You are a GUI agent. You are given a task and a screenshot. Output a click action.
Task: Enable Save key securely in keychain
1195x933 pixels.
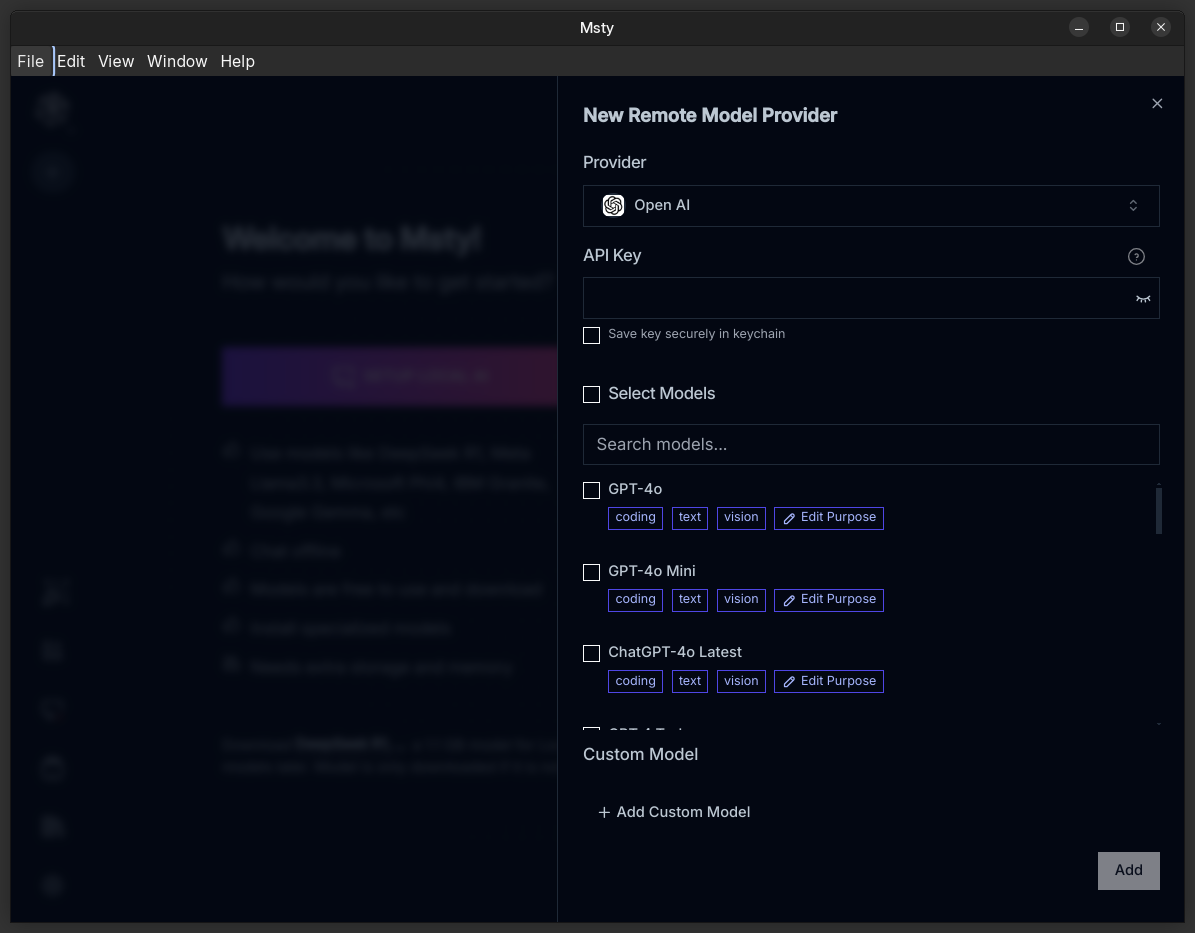(x=591, y=335)
